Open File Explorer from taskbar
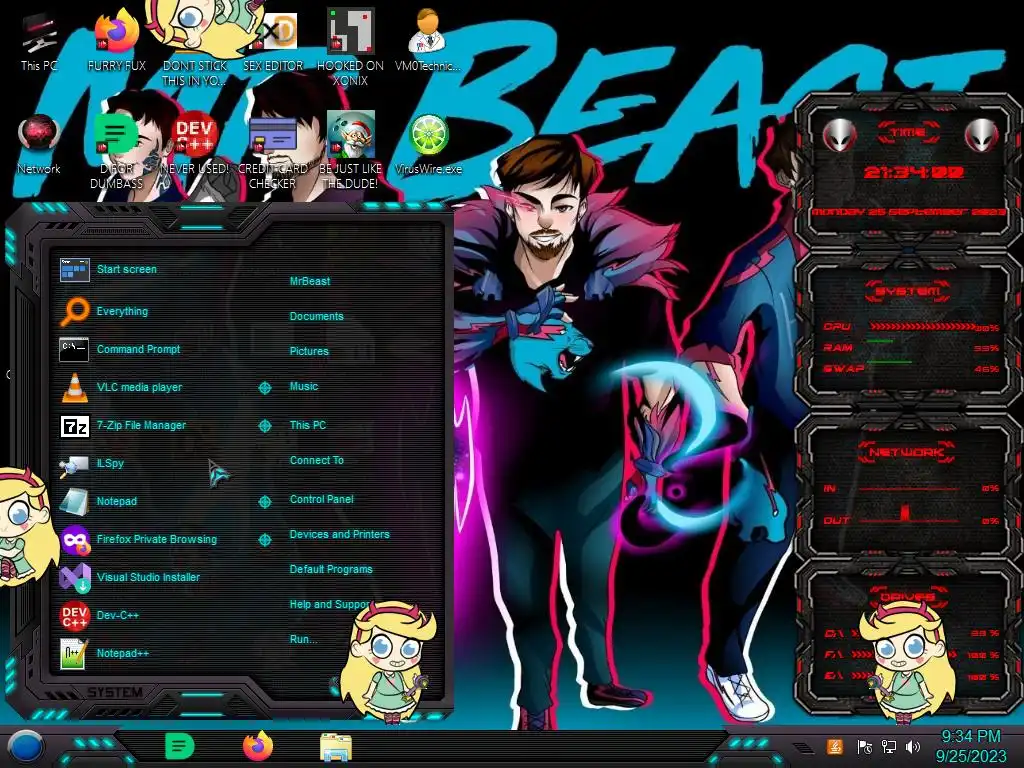The width and height of the screenshot is (1024, 768). 336,747
